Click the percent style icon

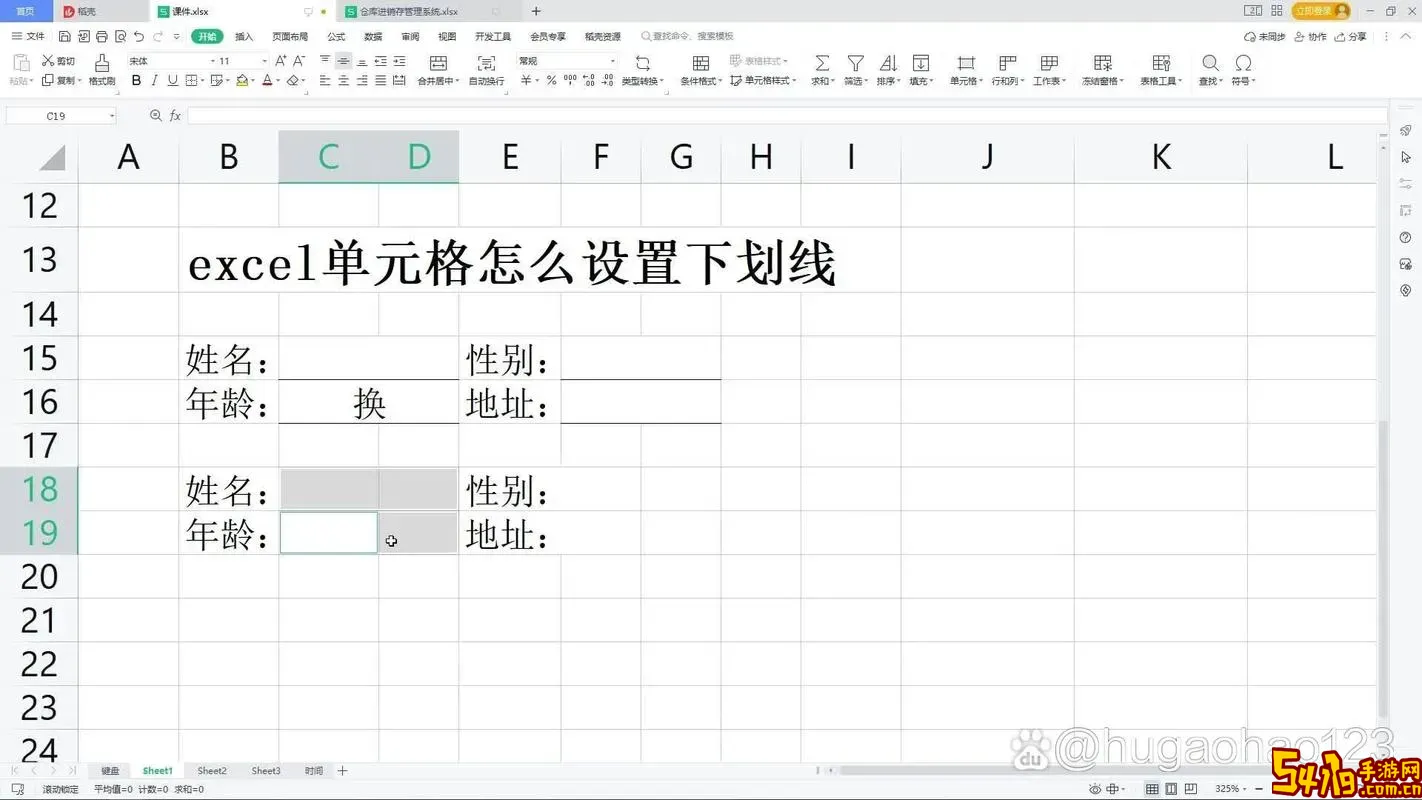coord(551,80)
